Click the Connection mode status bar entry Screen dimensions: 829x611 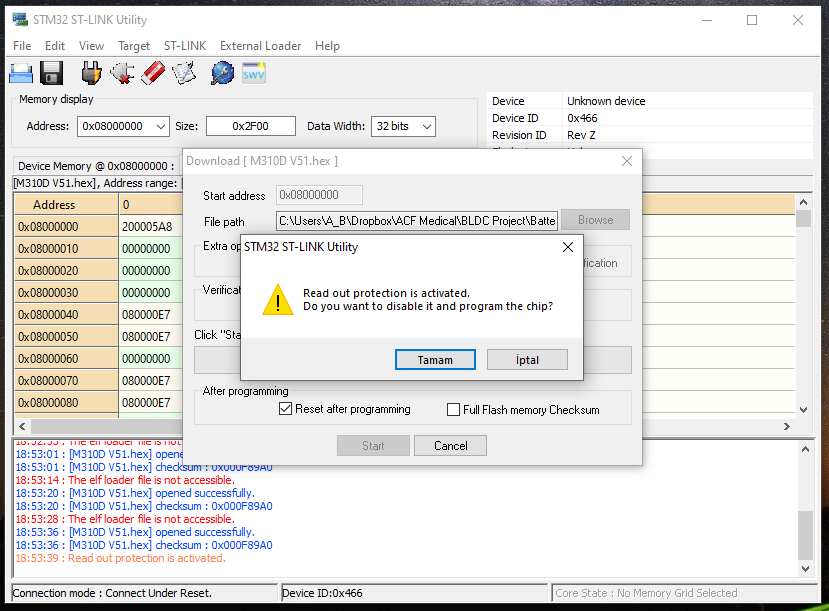tap(144, 593)
